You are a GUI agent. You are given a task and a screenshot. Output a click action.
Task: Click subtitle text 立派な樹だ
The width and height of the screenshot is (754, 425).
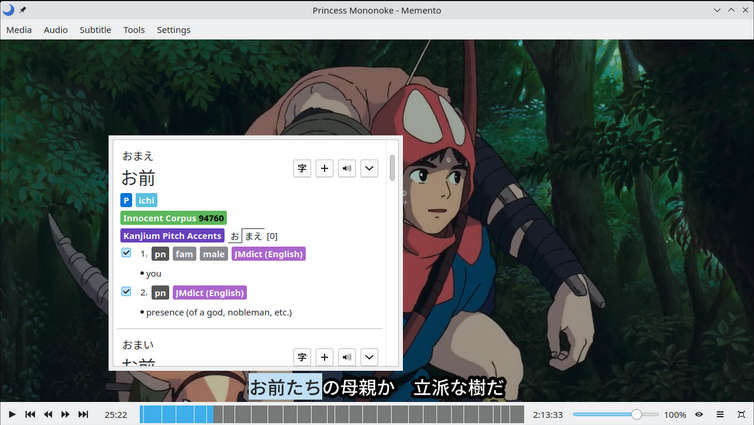pyautogui.click(x=459, y=388)
